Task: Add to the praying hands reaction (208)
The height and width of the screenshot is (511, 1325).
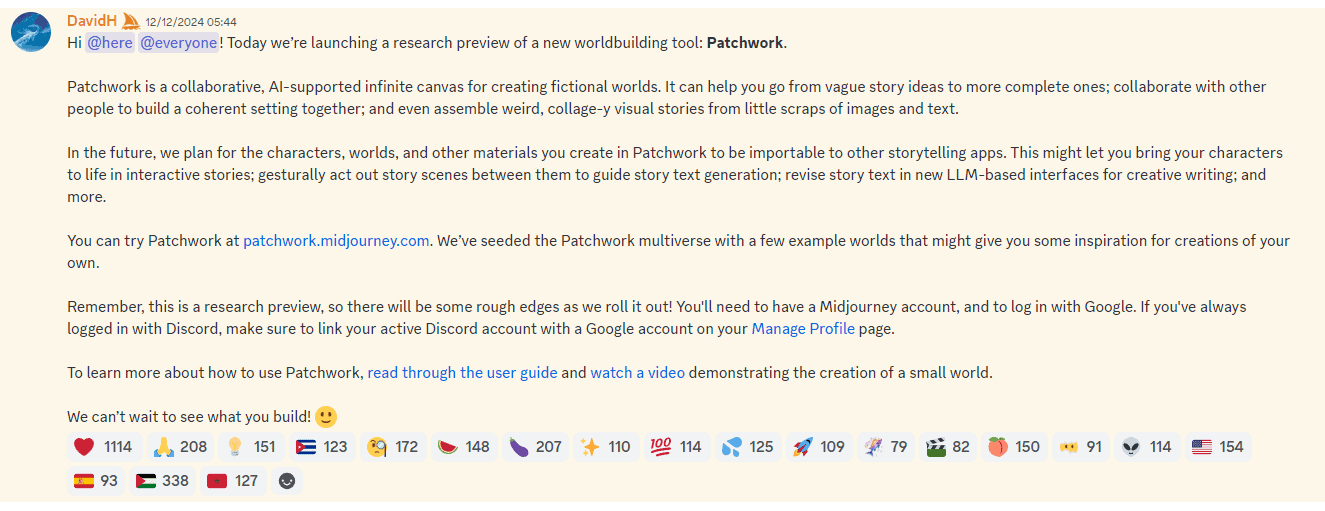Action: point(181,447)
